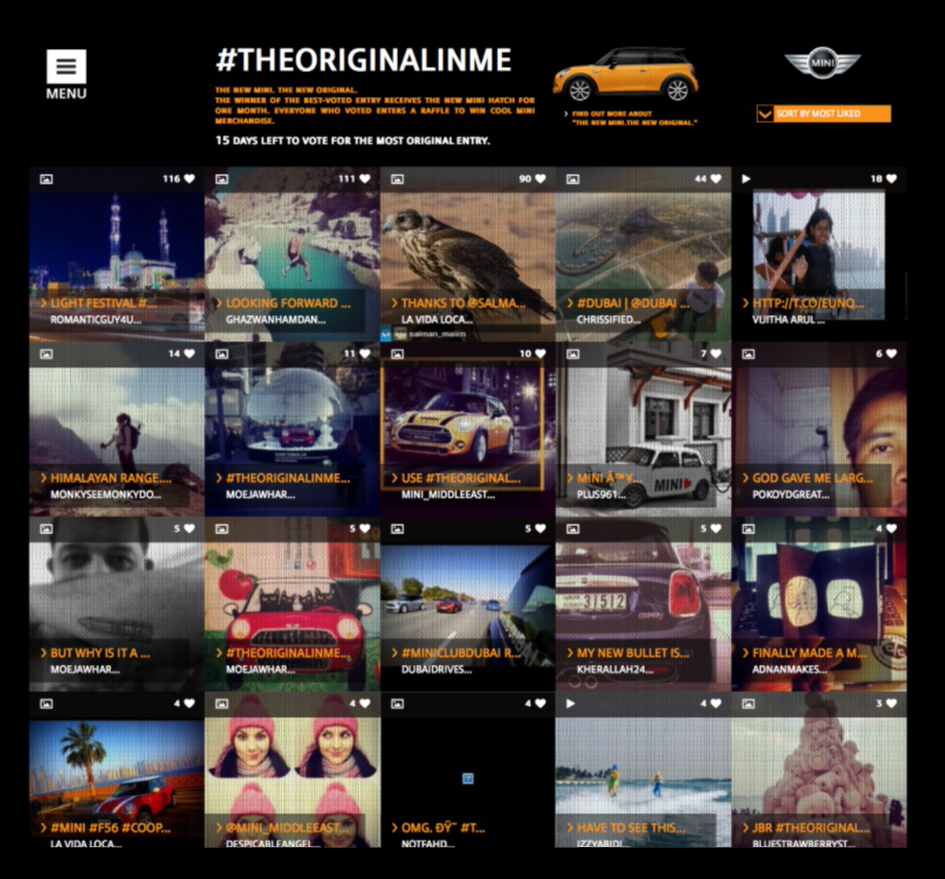945x879 pixels.
Task: Open the hamburger MENU icon
Action: pos(66,66)
